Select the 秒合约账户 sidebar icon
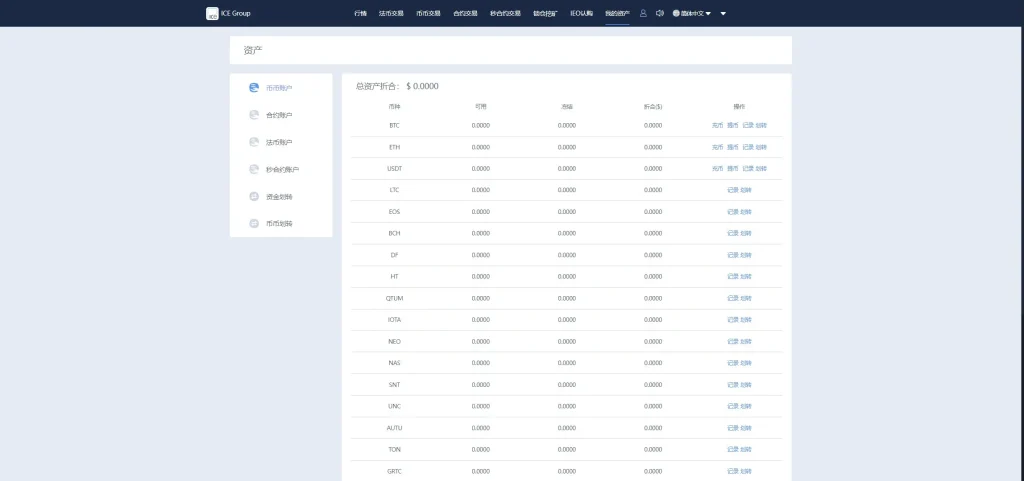 click(254, 169)
